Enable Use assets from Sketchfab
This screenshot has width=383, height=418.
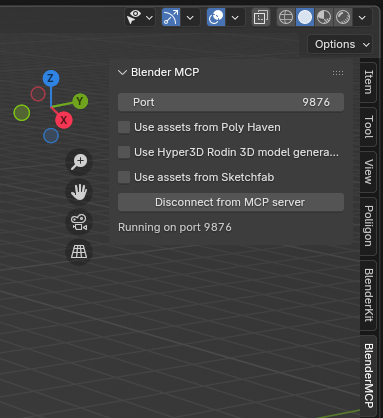pos(124,177)
